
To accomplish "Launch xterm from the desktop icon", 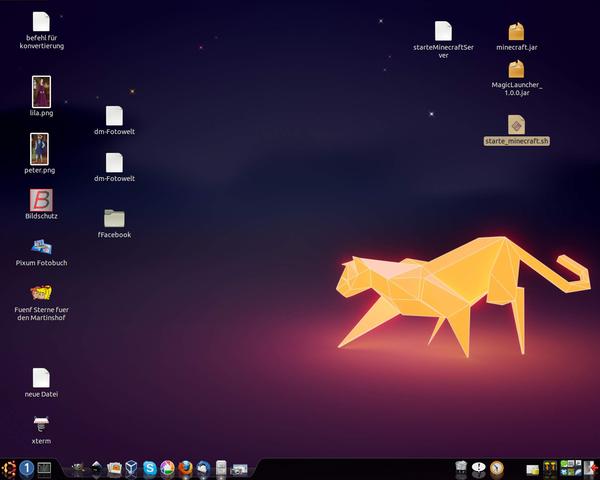I will 41,424.
